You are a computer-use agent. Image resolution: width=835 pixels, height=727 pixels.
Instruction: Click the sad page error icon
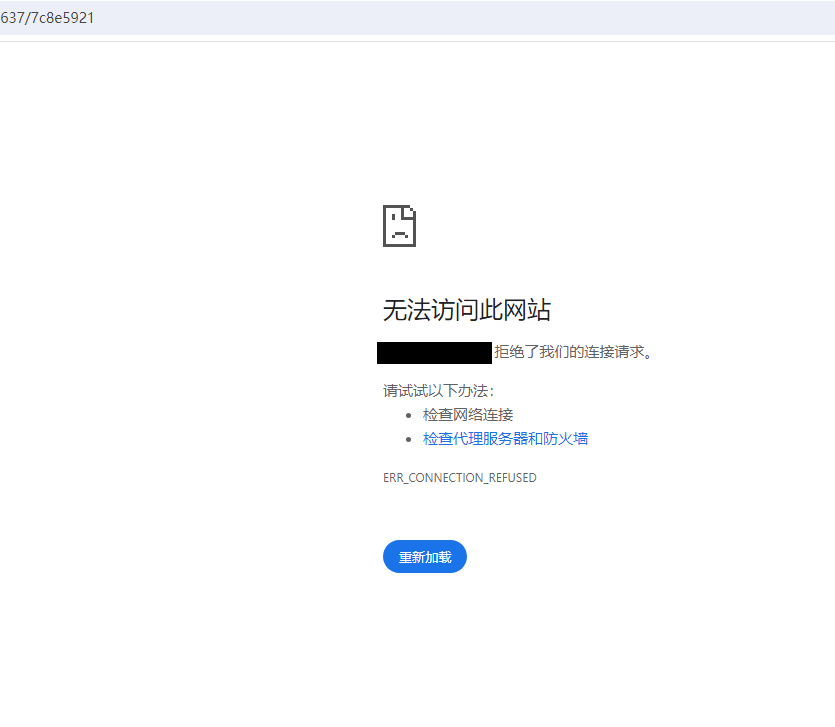[x=399, y=226]
